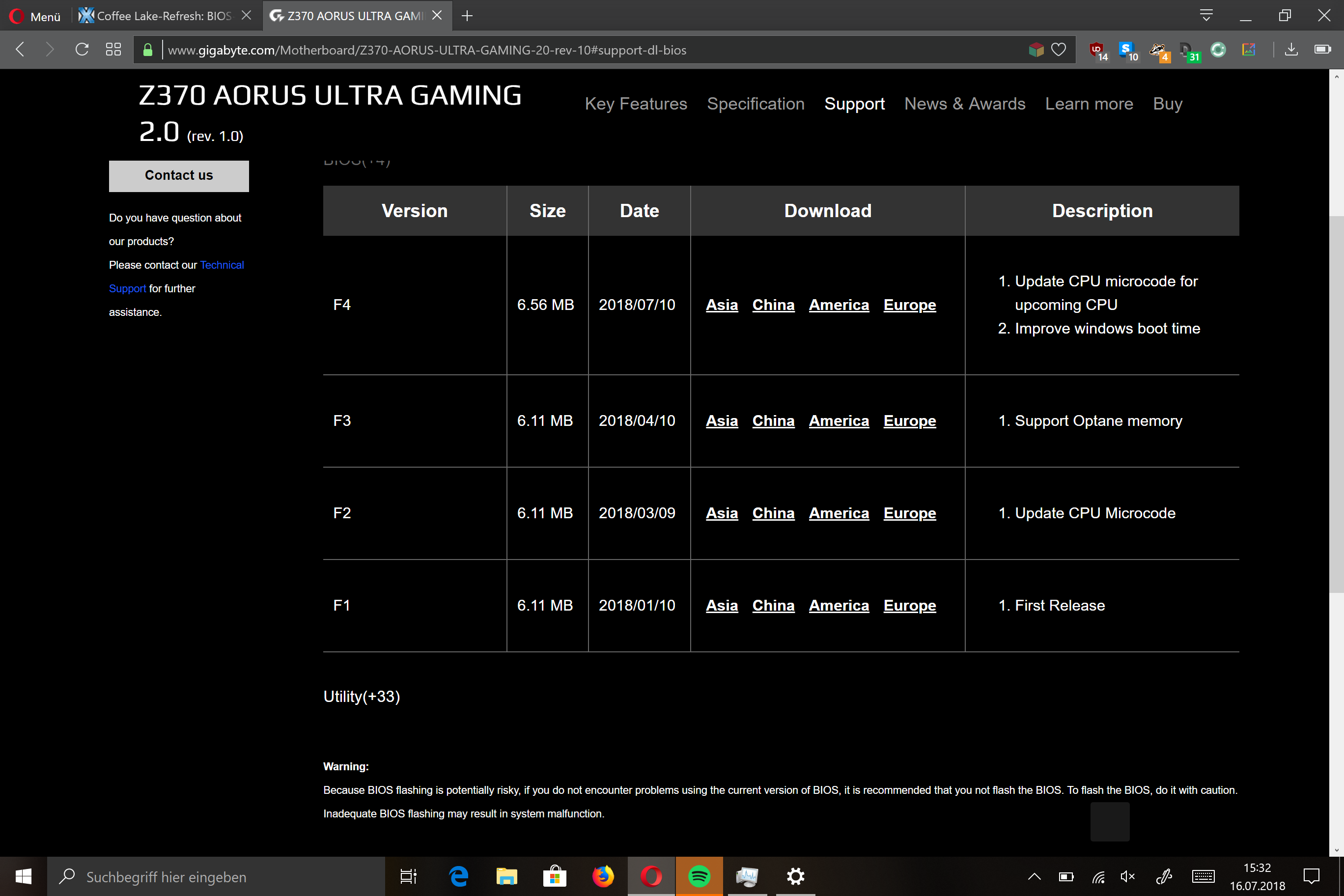Open a new browser tab
Screen dimensions: 1344x896
(467, 16)
